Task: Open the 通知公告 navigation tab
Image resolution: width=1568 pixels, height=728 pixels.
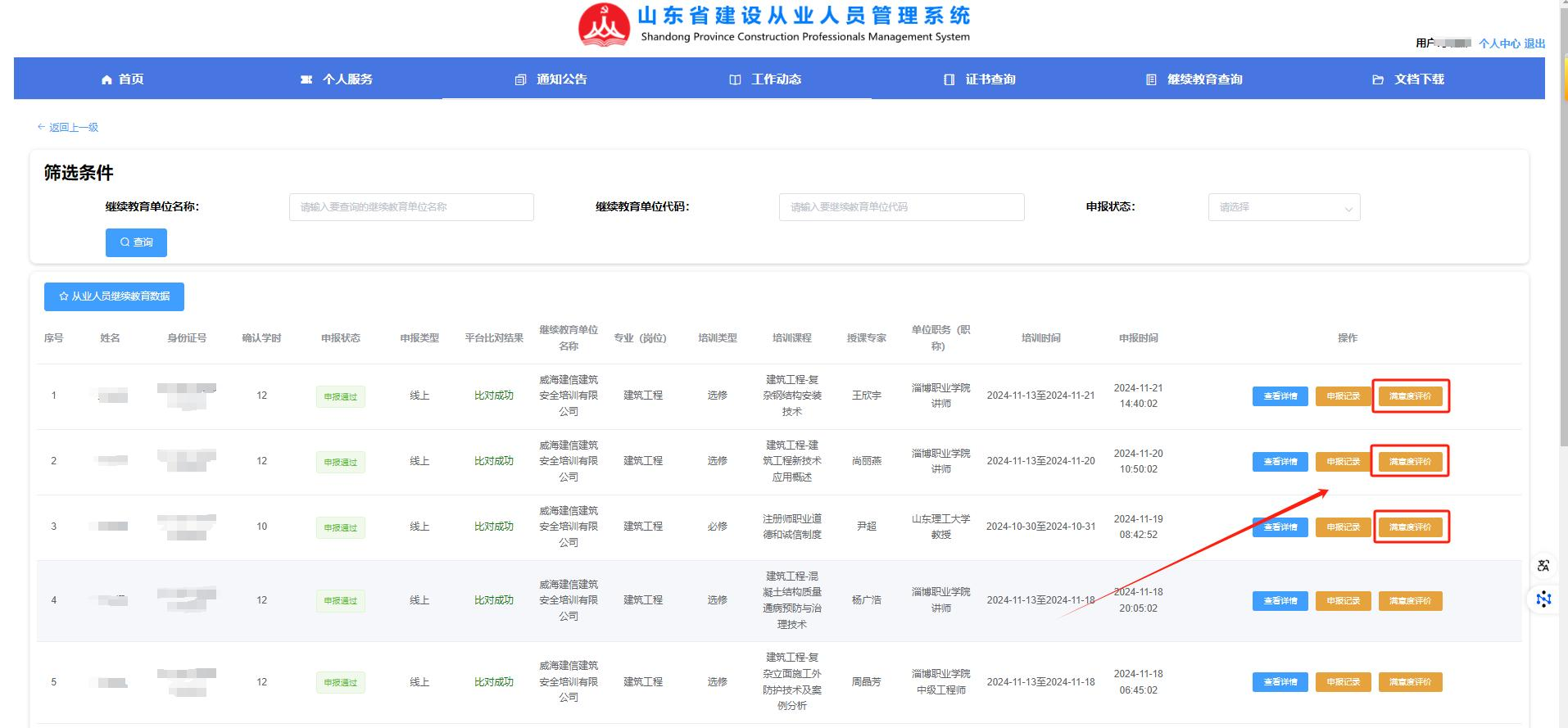Action: click(x=551, y=79)
